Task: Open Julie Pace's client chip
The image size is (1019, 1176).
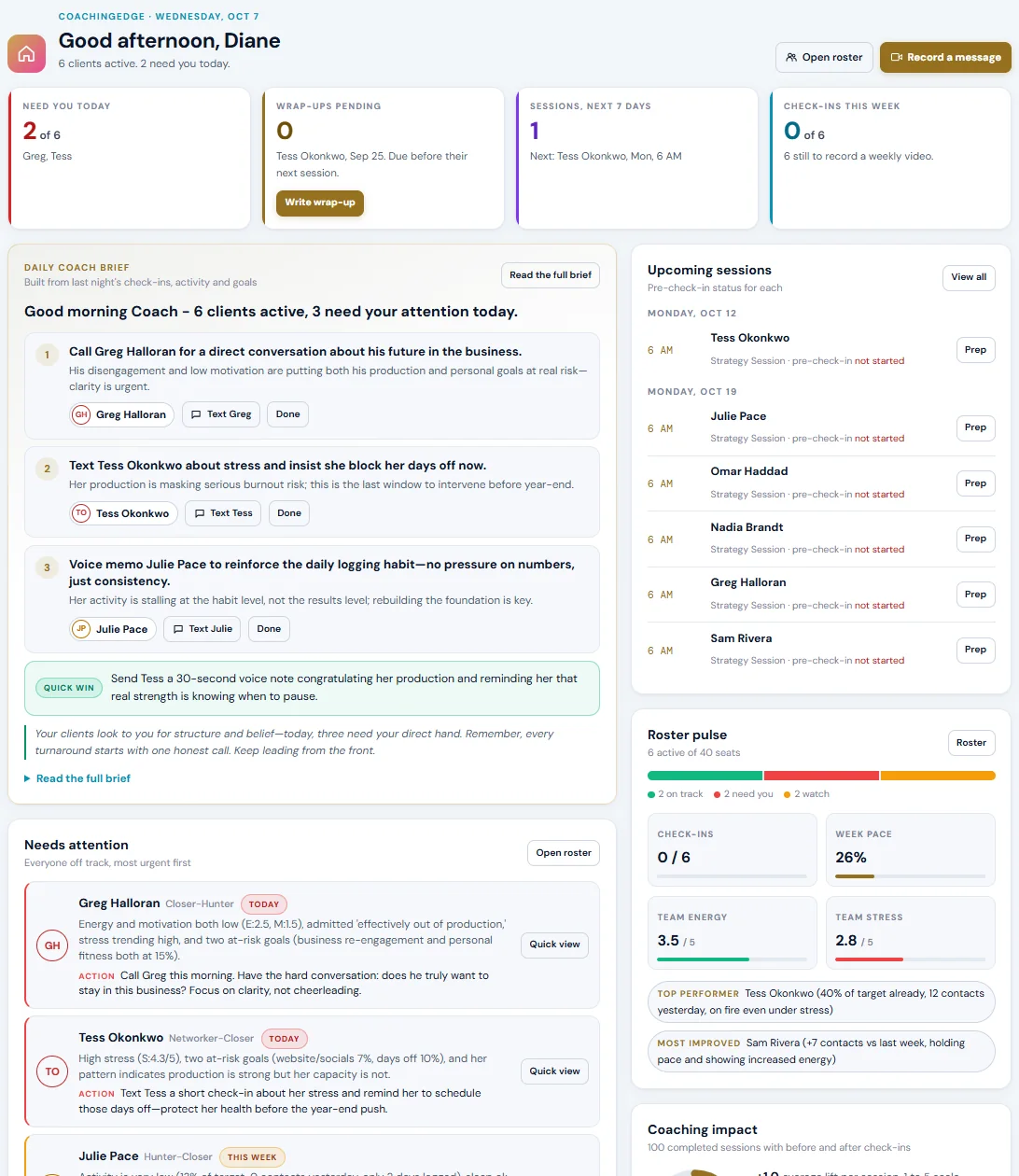Action: click(113, 629)
